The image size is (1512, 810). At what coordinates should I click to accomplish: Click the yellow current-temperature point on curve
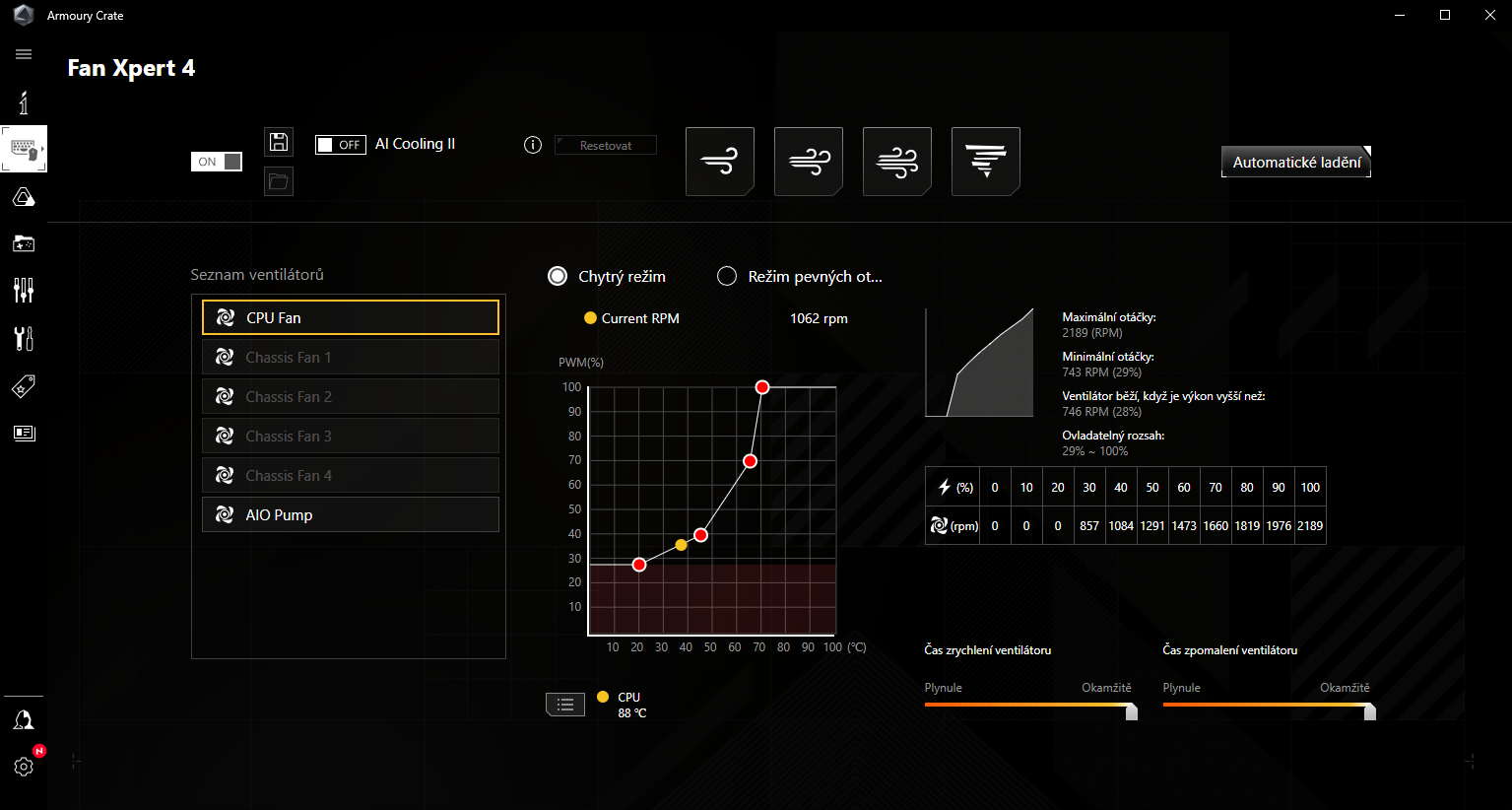point(682,545)
